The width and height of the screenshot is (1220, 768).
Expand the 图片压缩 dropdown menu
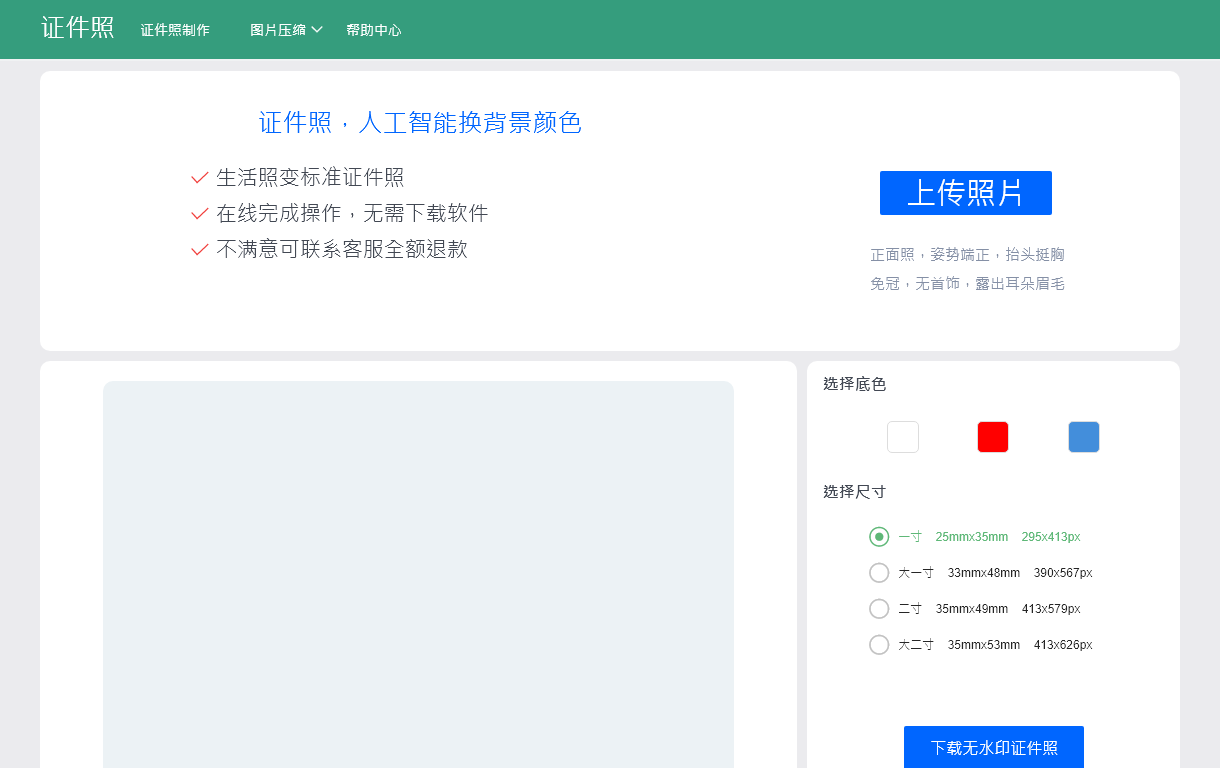(x=287, y=29)
